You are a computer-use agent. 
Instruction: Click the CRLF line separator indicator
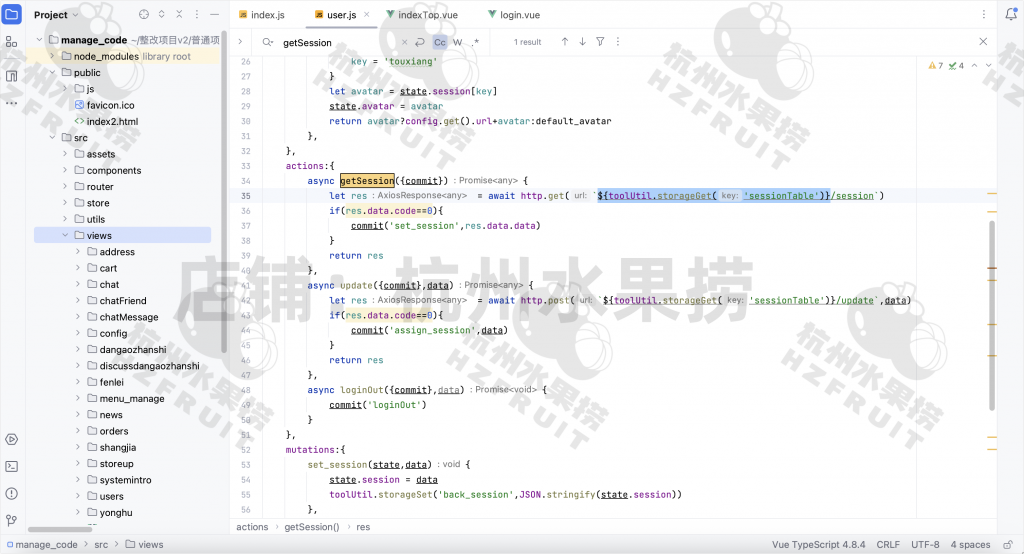(888, 545)
